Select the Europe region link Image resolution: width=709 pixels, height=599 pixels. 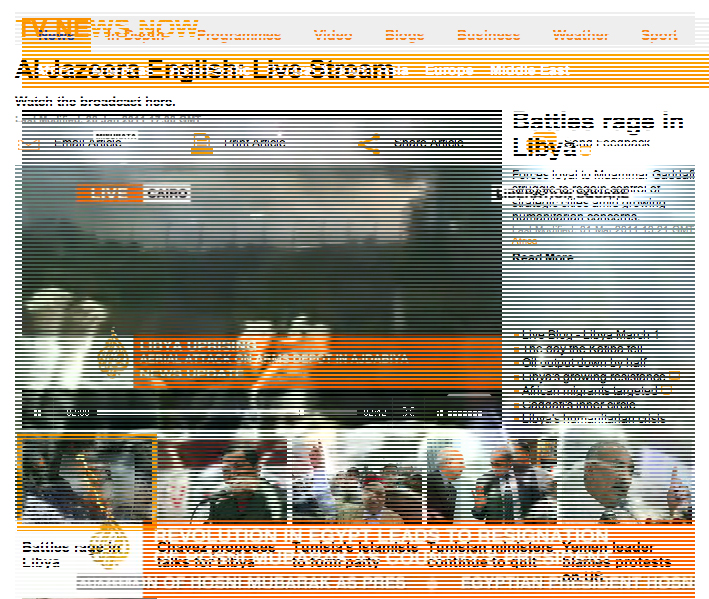pyautogui.click(x=449, y=71)
